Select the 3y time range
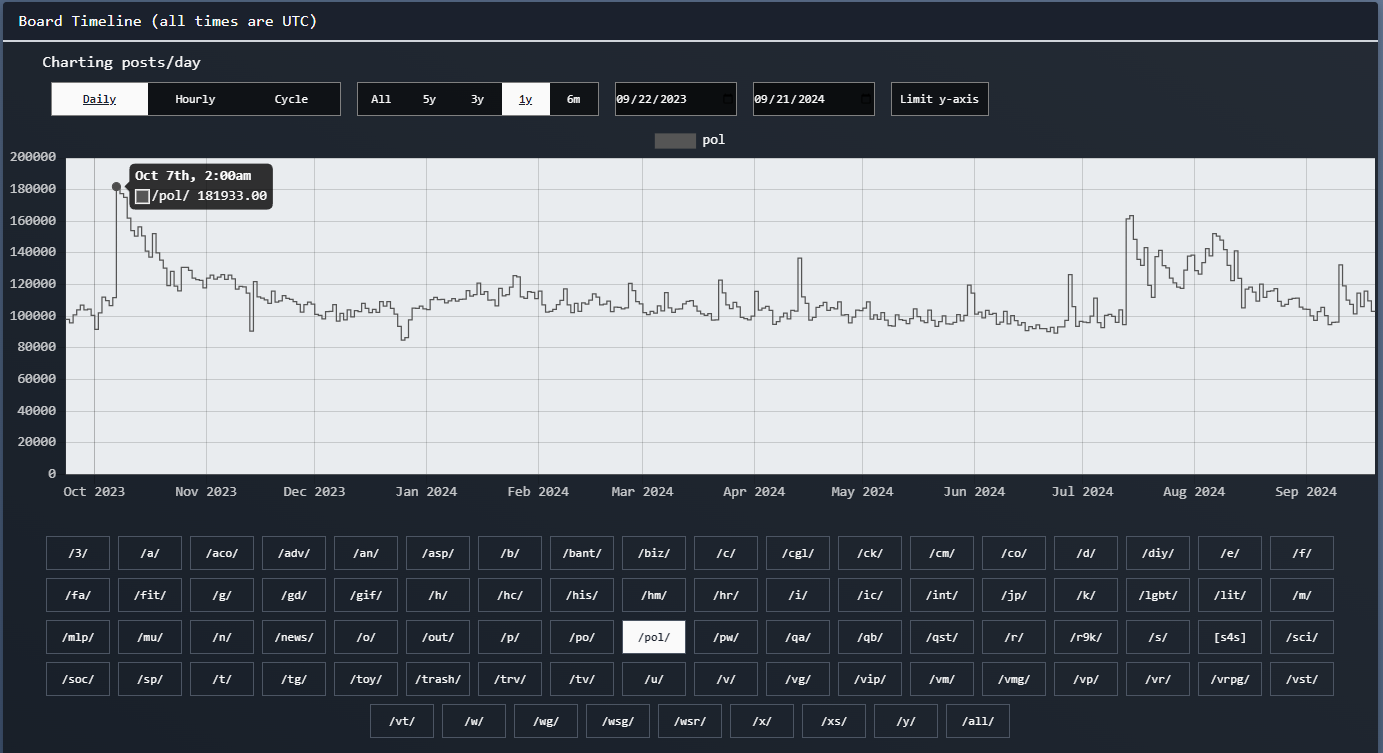This screenshot has width=1383, height=753. 477,99
